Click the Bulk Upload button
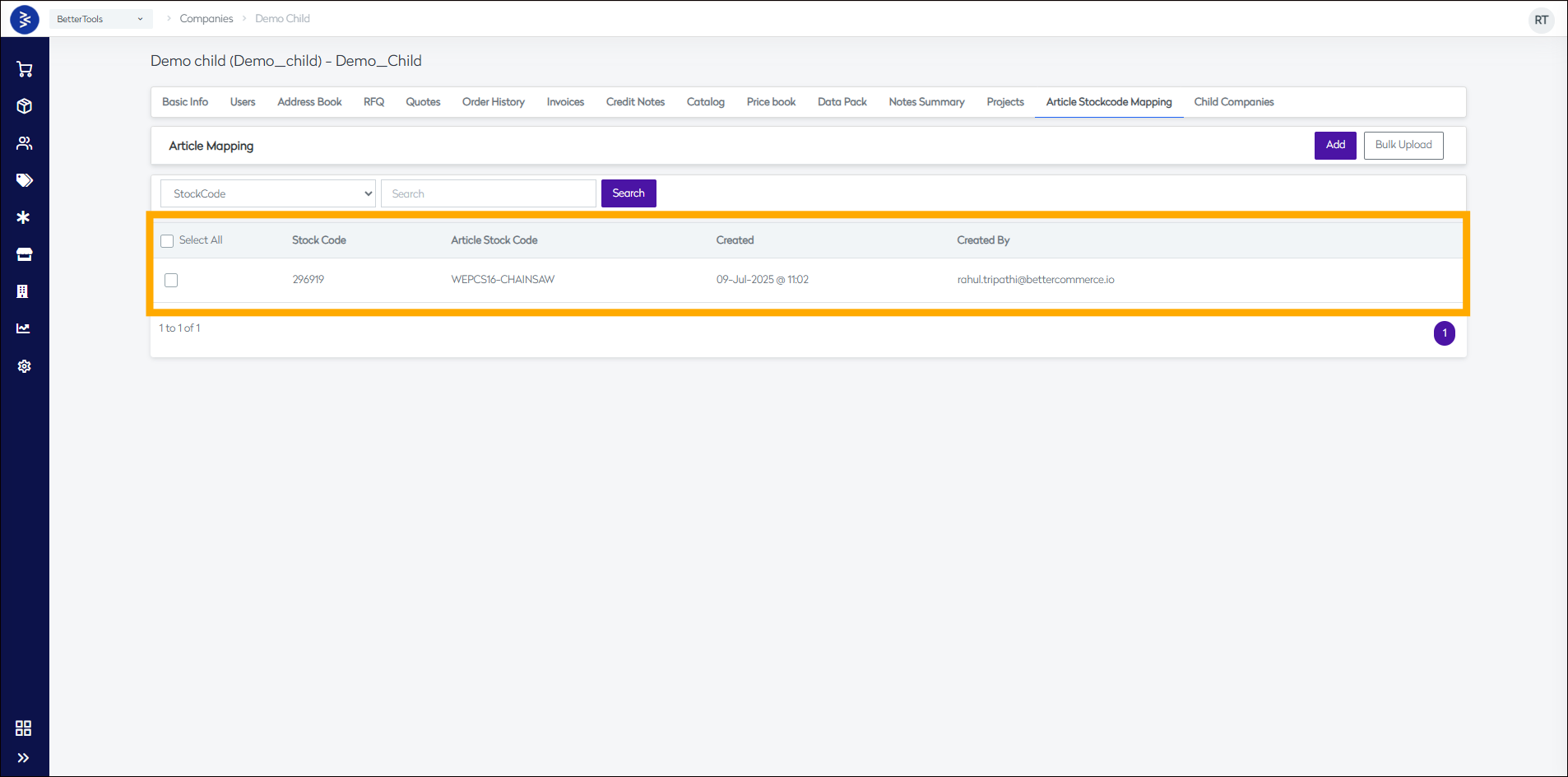Screen dimensions: 1568x777 1403,145
